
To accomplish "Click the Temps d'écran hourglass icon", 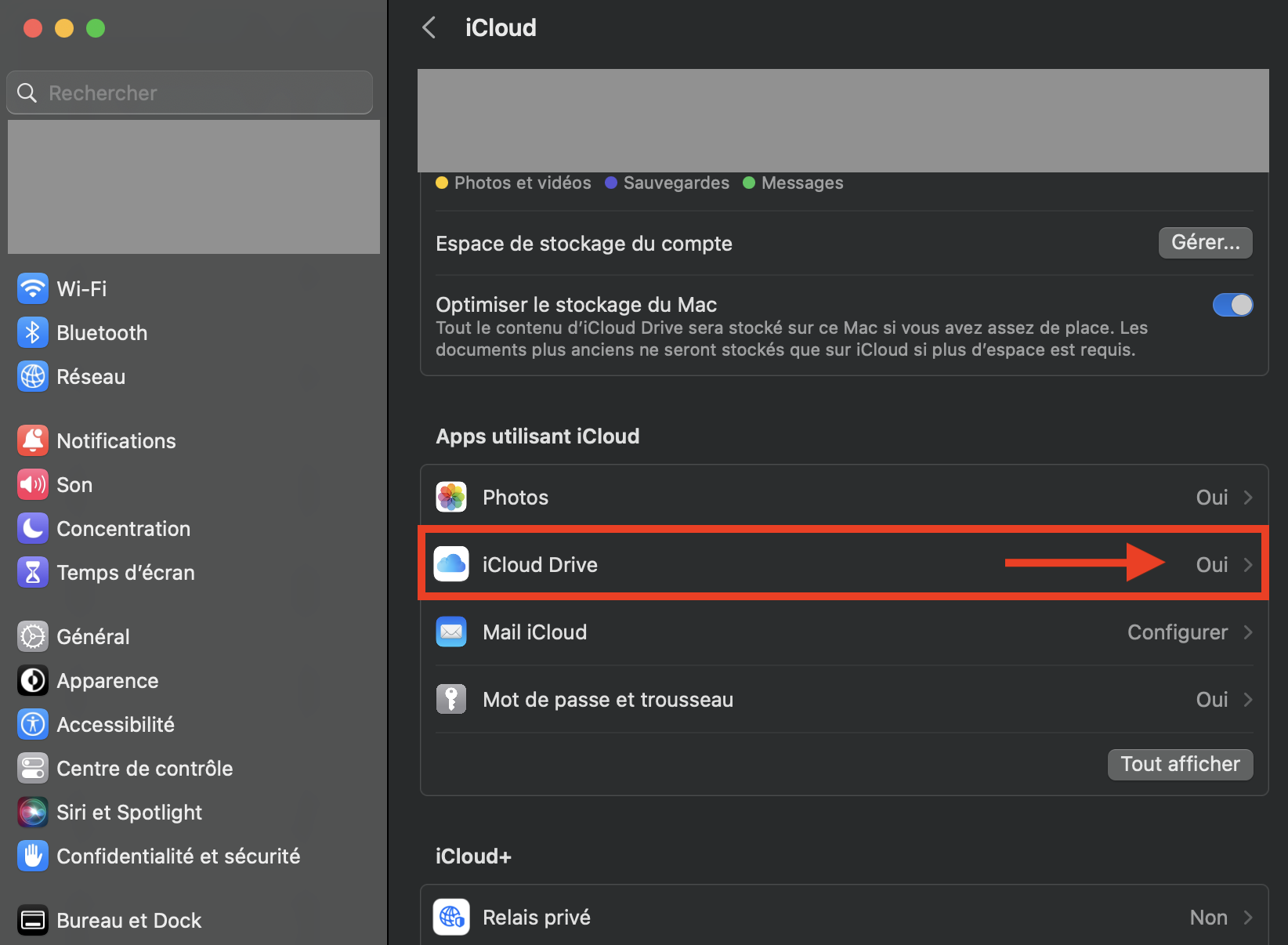I will [x=32, y=572].
